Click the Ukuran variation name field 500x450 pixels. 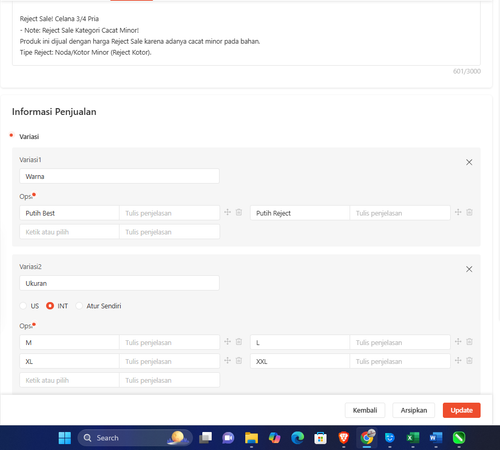pos(119,283)
